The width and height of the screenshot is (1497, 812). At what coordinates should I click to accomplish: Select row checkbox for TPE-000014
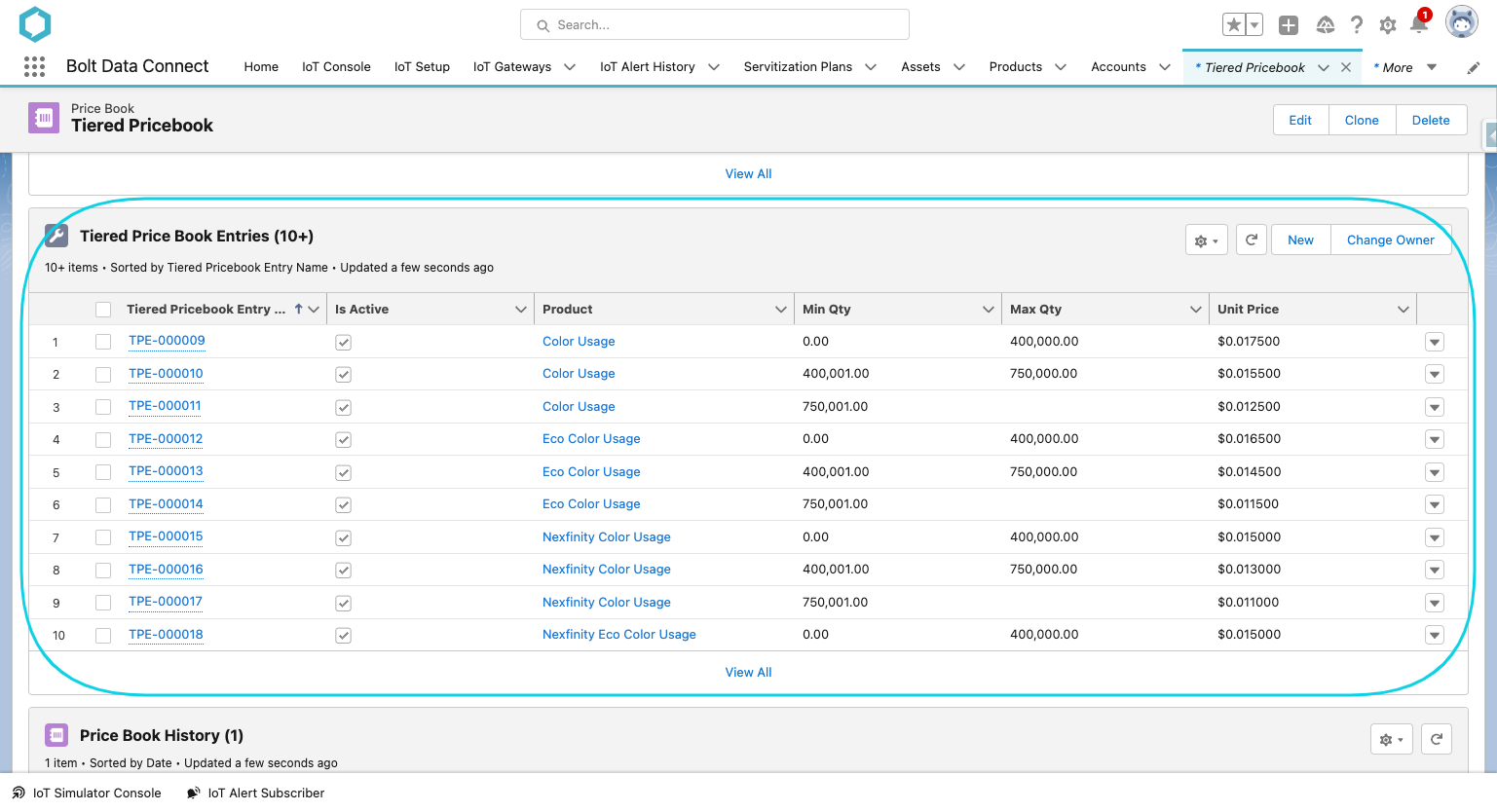[x=103, y=505]
